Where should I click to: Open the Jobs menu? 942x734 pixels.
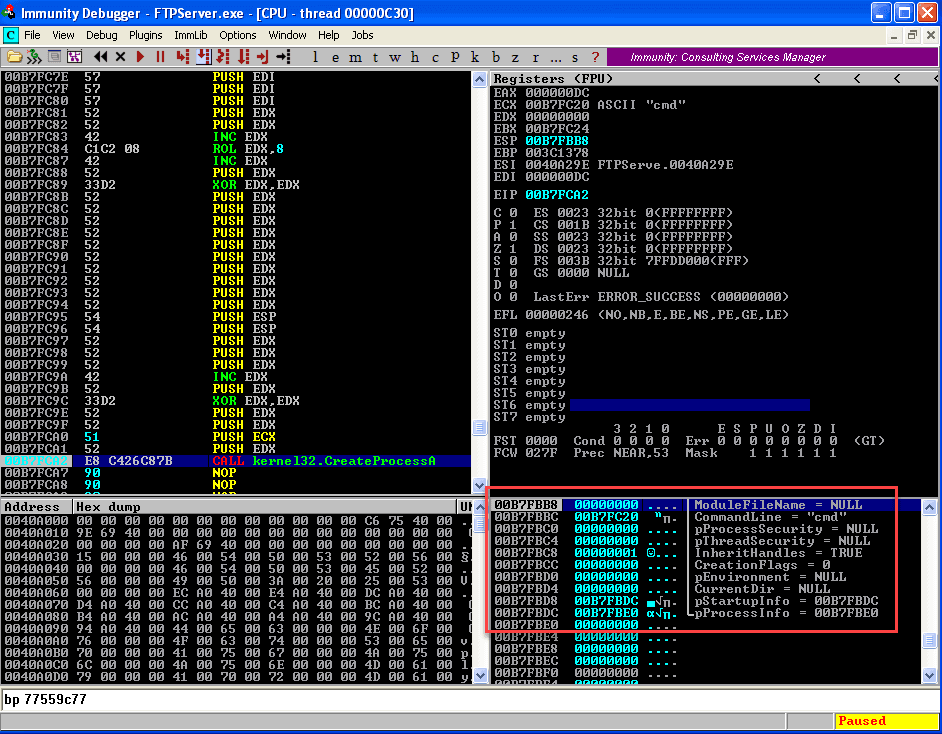coord(362,35)
